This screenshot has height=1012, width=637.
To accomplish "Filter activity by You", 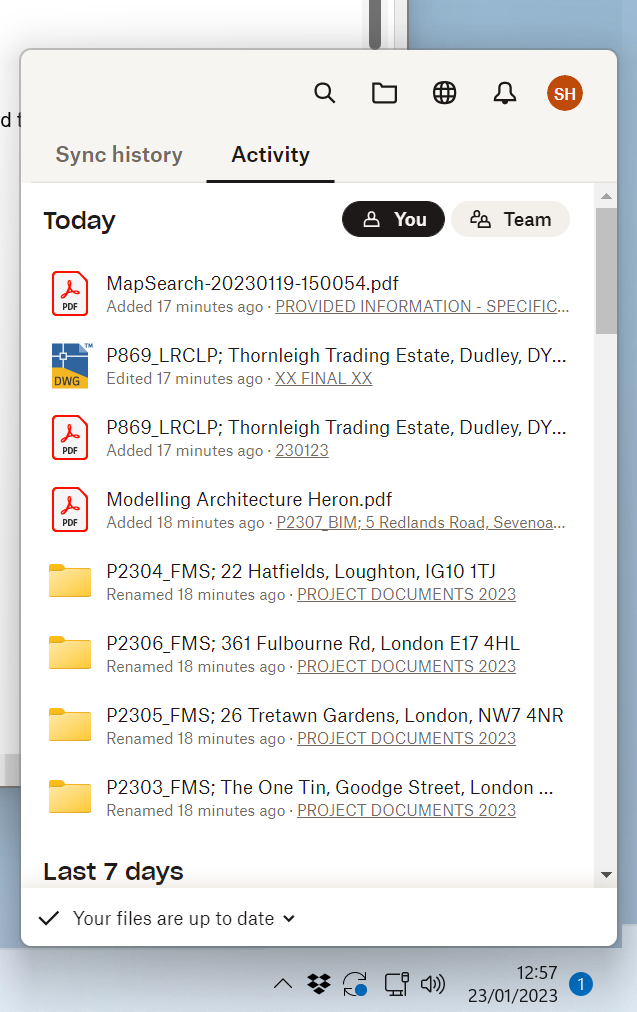I will [393, 219].
